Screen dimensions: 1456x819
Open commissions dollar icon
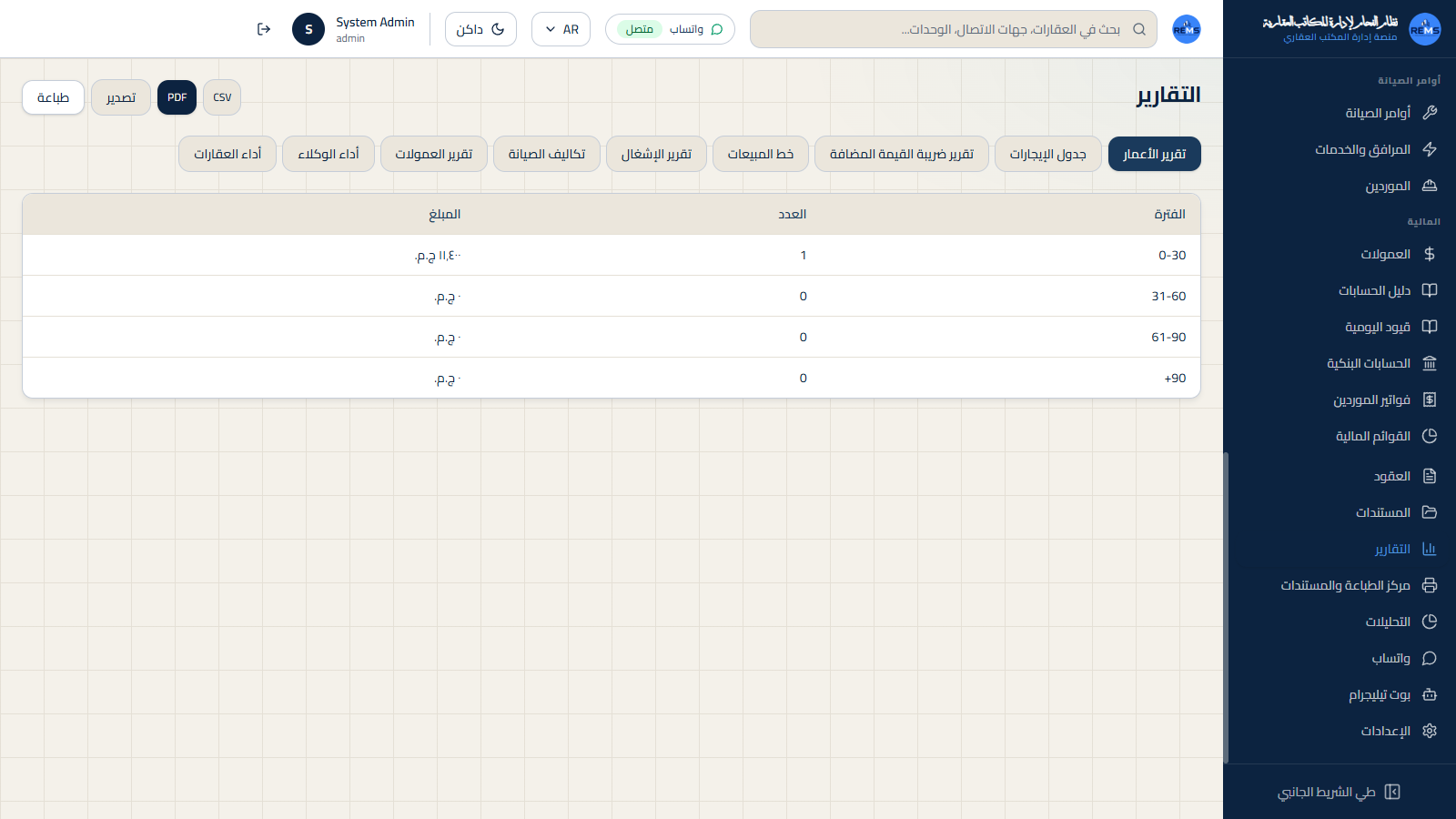coord(1430,254)
